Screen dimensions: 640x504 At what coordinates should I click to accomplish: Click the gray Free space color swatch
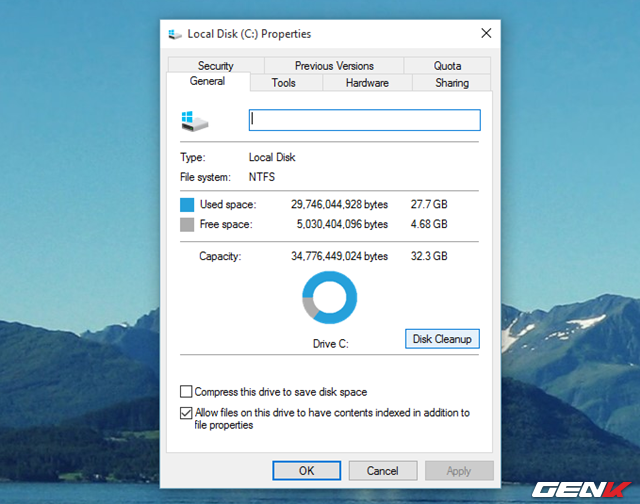[187, 224]
